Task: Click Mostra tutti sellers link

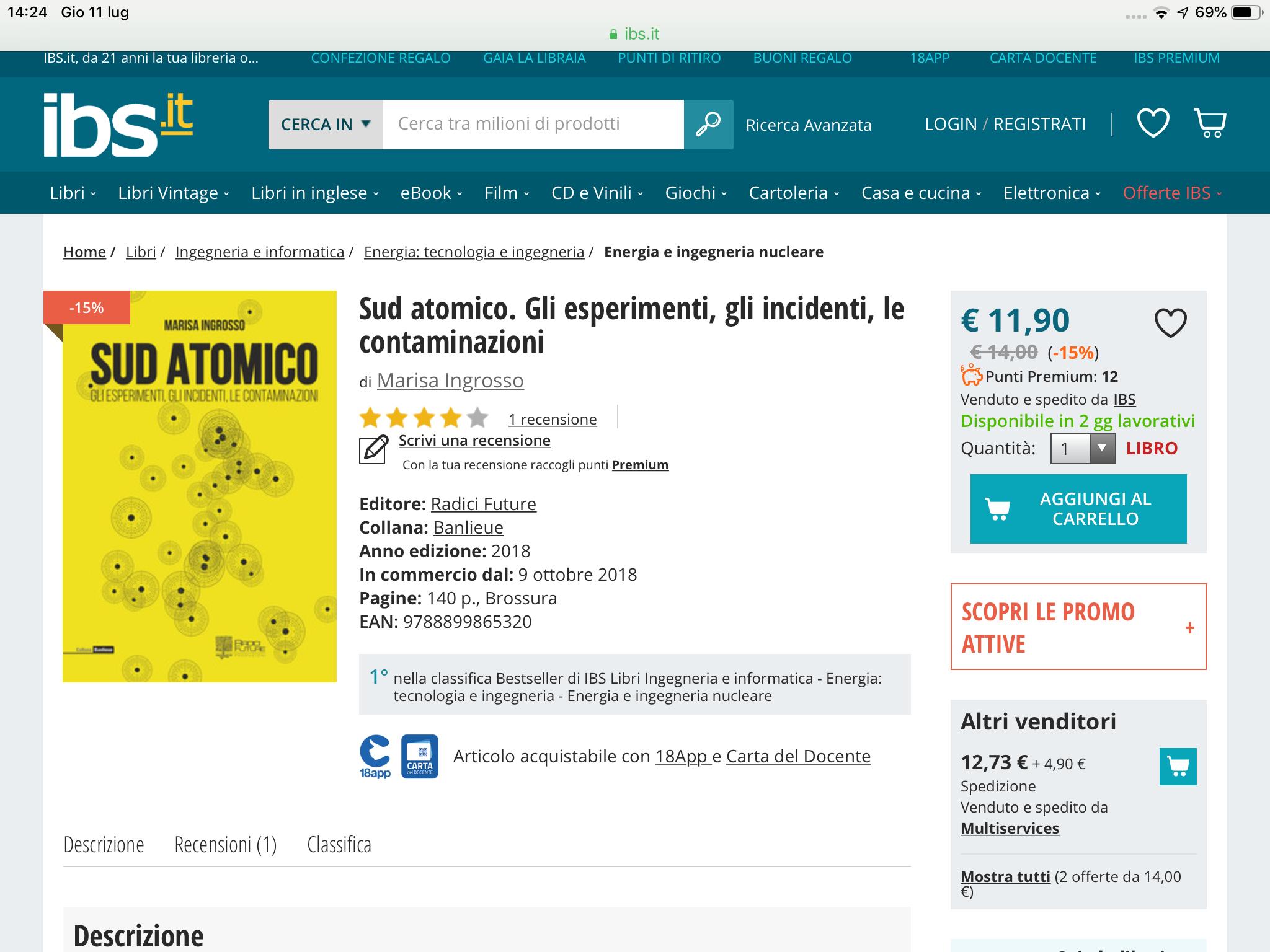Action: coord(1005,876)
